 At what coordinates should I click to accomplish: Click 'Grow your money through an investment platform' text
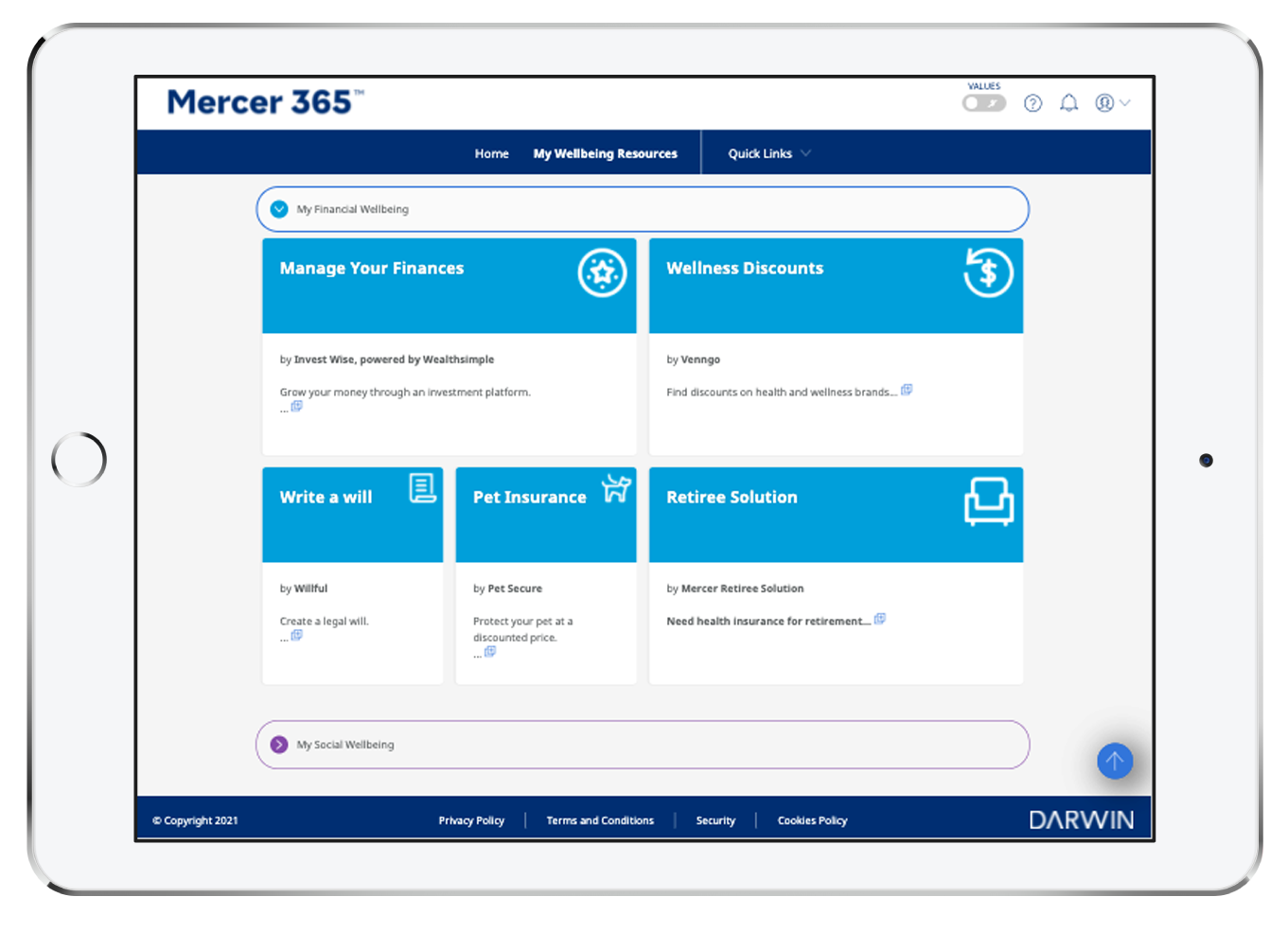point(405,392)
